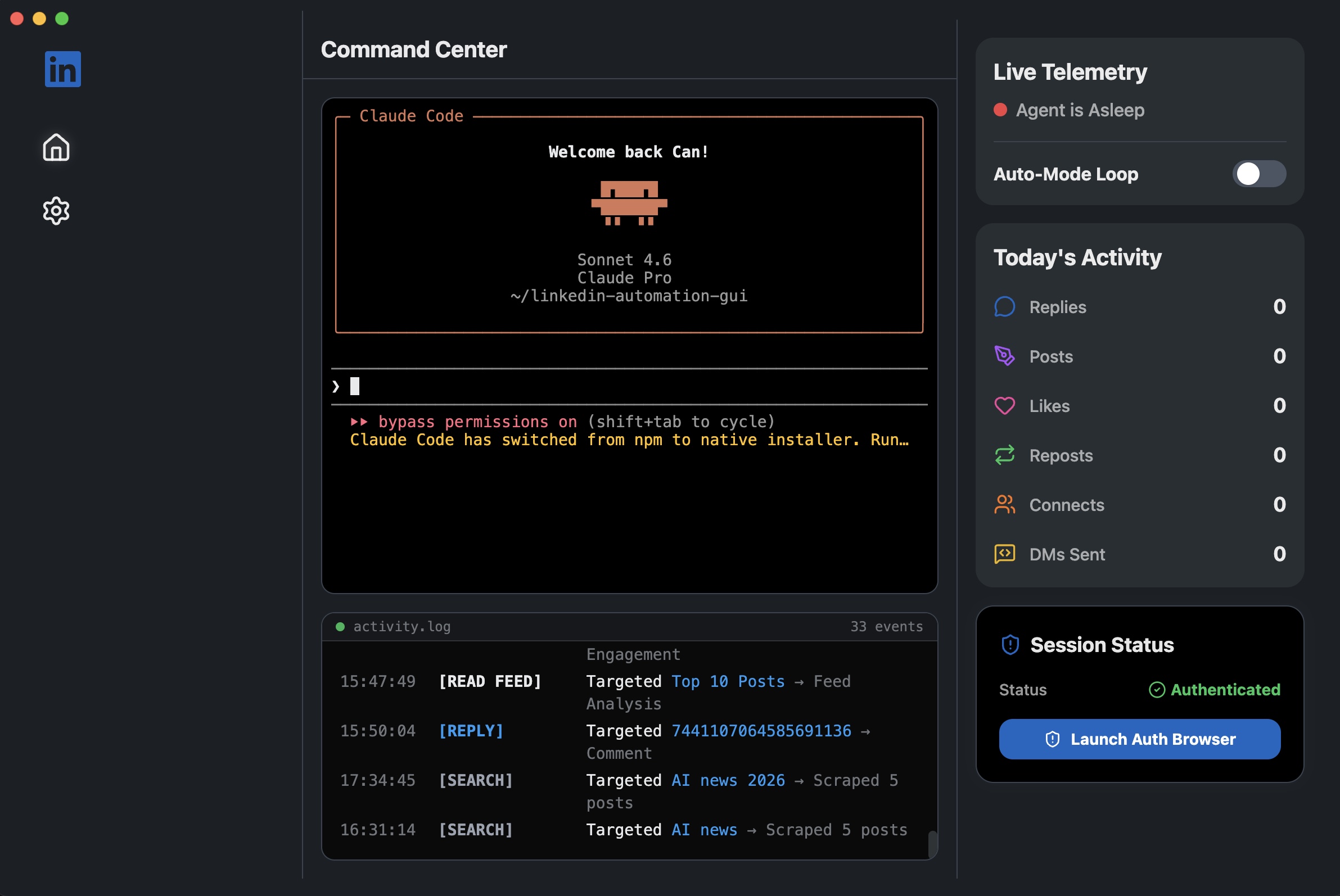Open the LinkedIn logo in the sidebar
This screenshot has width=1340, height=896.
[62, 68]
